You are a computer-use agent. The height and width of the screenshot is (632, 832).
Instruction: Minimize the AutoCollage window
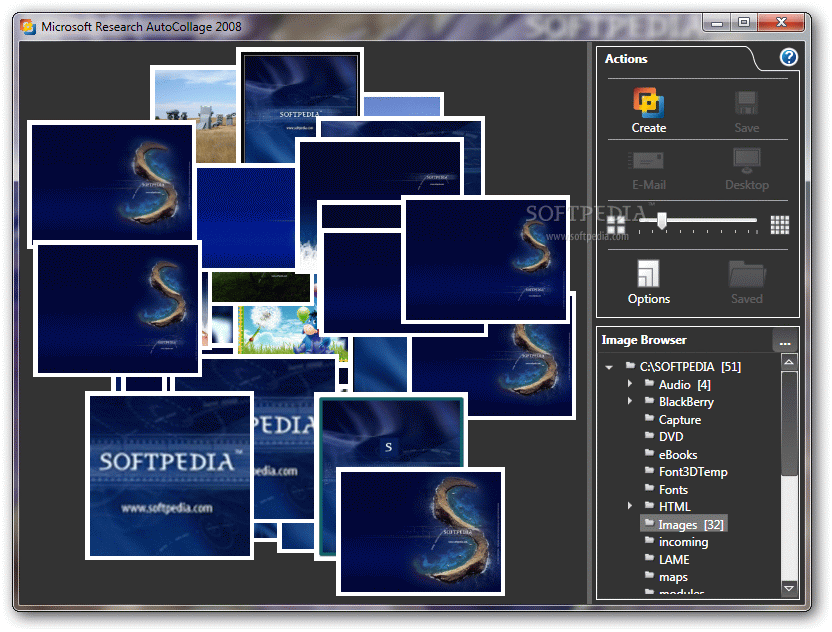(x=717, y=22)
